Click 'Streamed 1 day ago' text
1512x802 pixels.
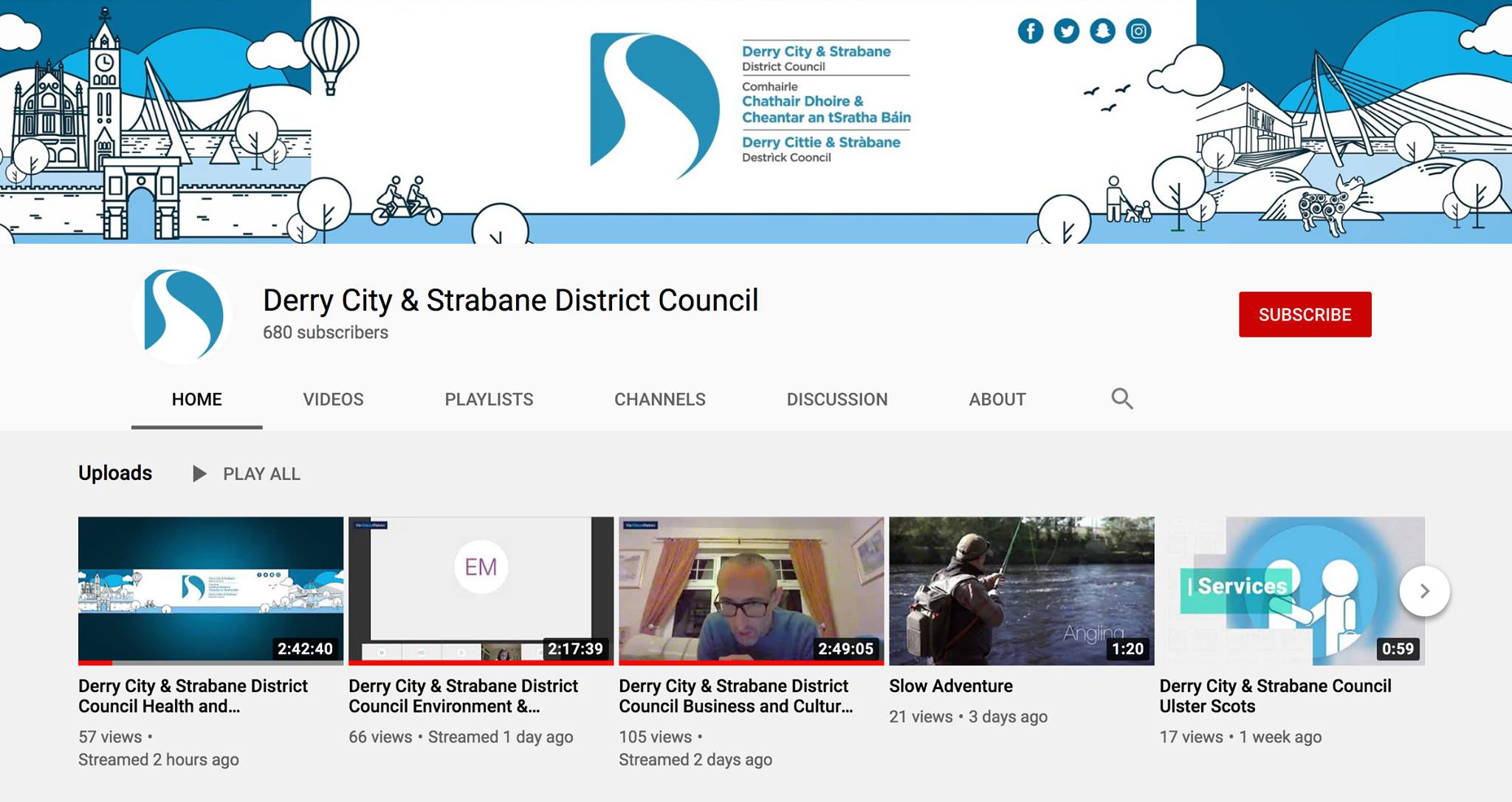tap(501, 737)
